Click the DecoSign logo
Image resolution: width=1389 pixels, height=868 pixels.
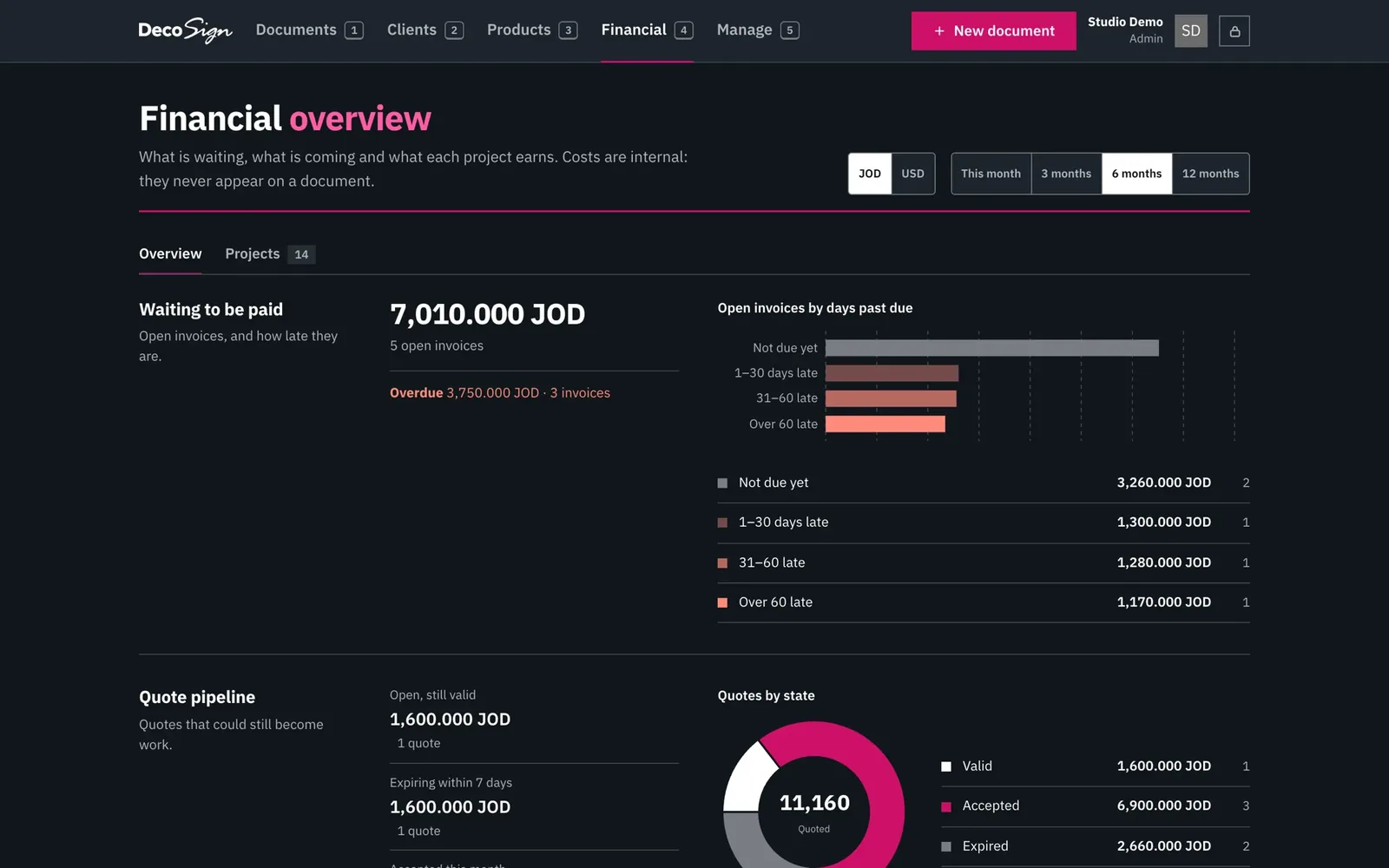tap(185, 30)
